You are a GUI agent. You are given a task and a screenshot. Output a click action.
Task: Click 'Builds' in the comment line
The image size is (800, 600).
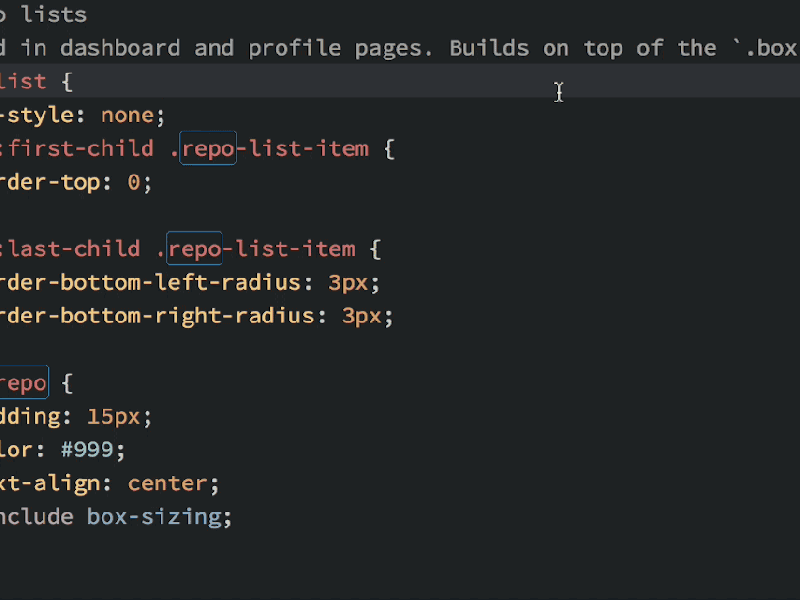coord(489,48)
